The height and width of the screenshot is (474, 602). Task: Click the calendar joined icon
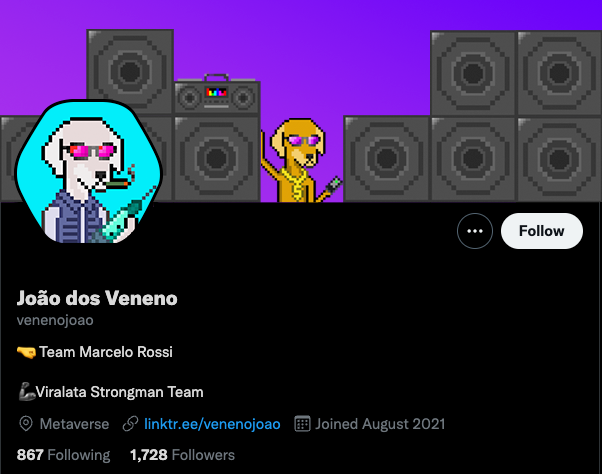click(302, 424)
